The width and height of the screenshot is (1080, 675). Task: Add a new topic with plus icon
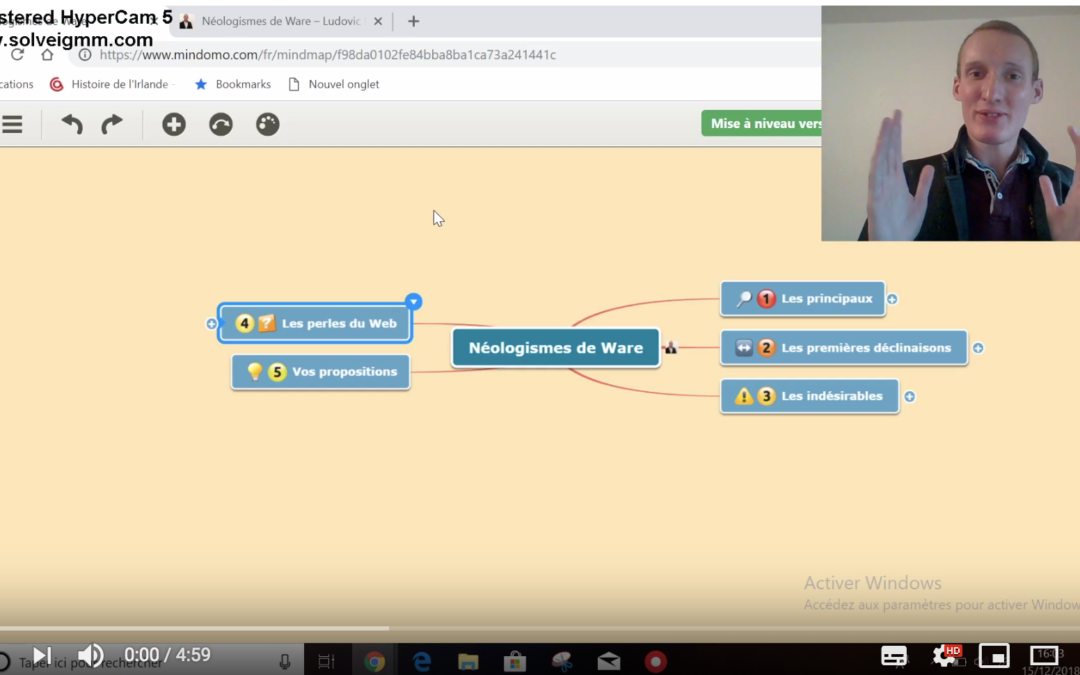[x=174, y=124]
